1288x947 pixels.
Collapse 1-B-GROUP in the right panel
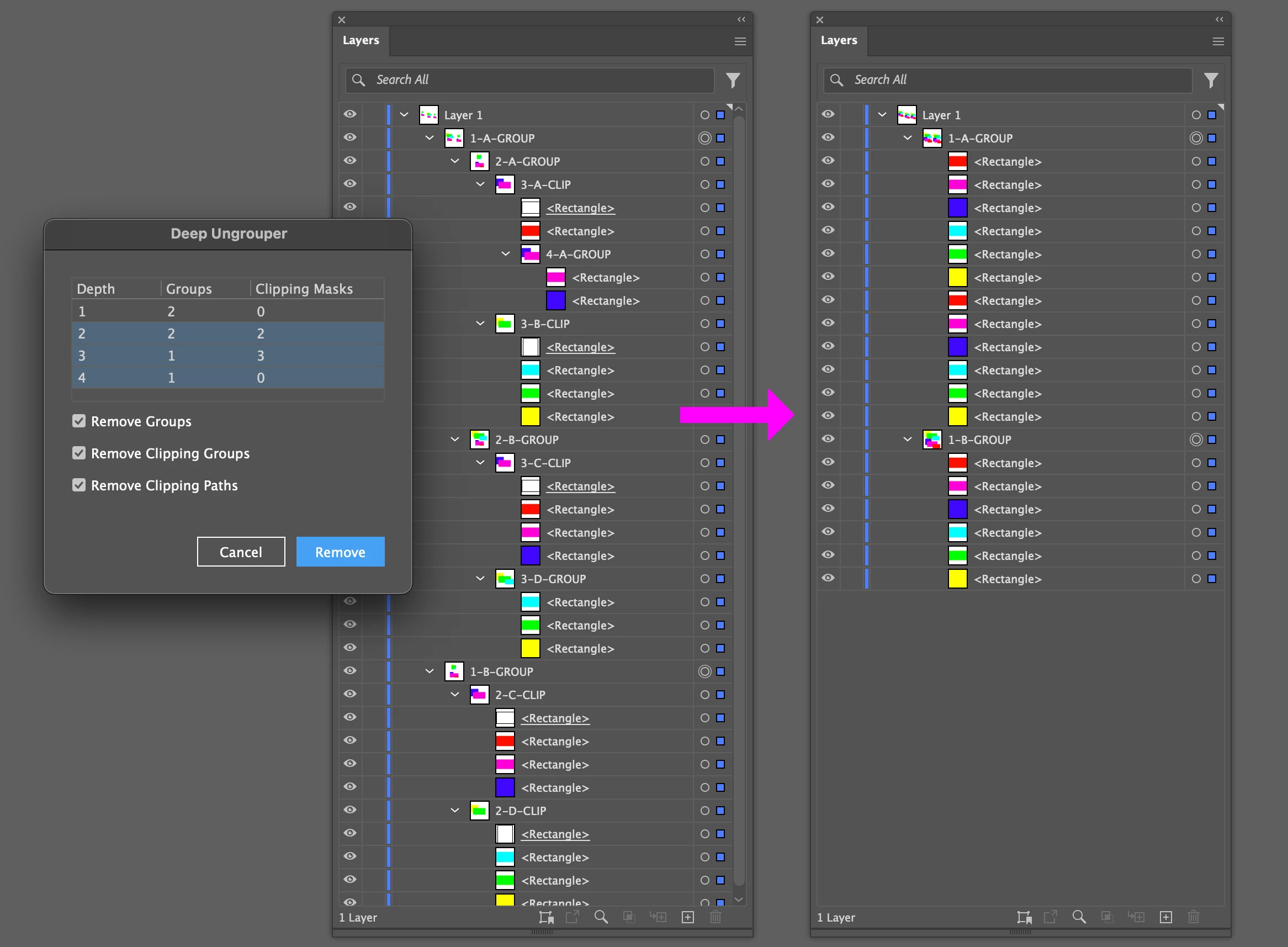(908, 440)
